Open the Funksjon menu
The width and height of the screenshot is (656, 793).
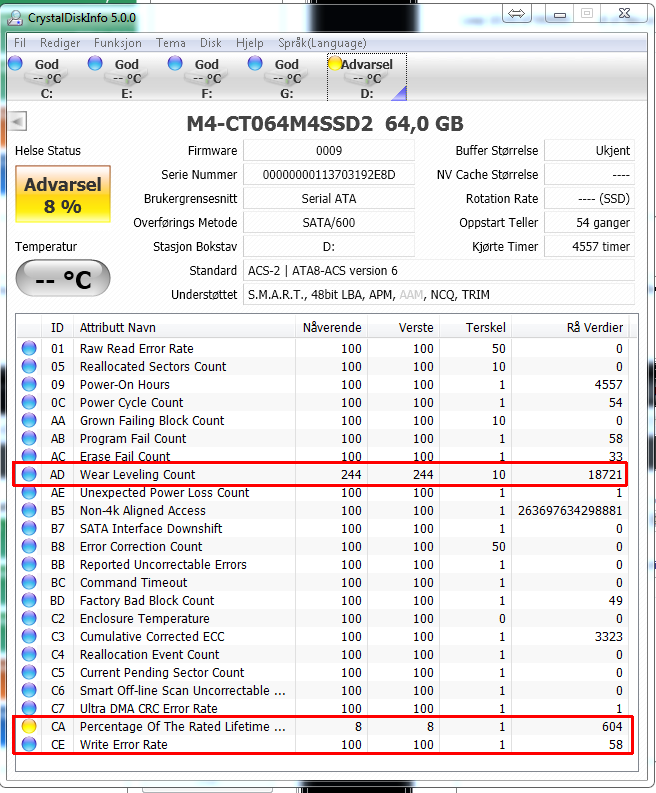coord(118,43)
